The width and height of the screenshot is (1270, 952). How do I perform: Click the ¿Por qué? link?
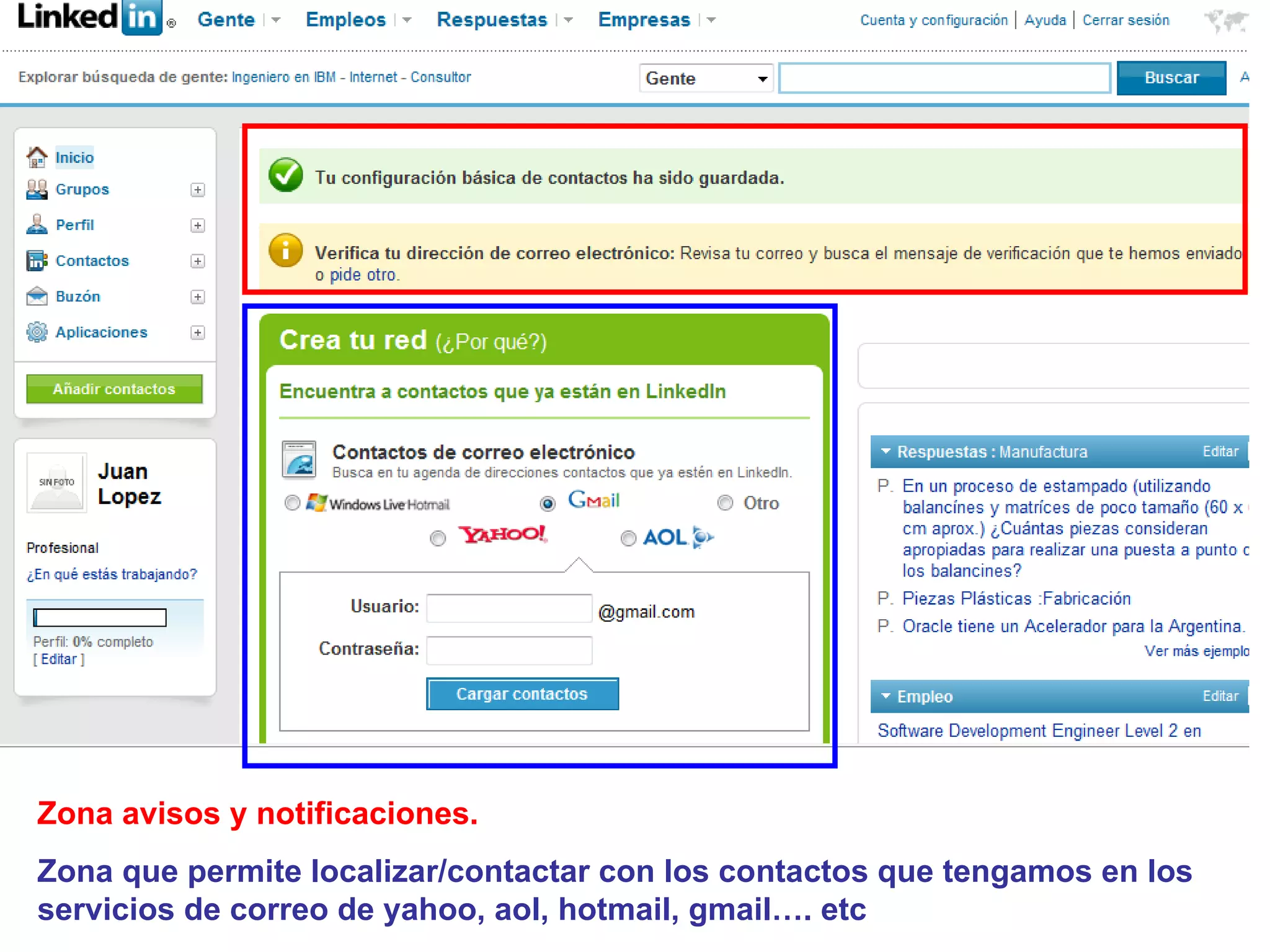(x=491, y=342)
